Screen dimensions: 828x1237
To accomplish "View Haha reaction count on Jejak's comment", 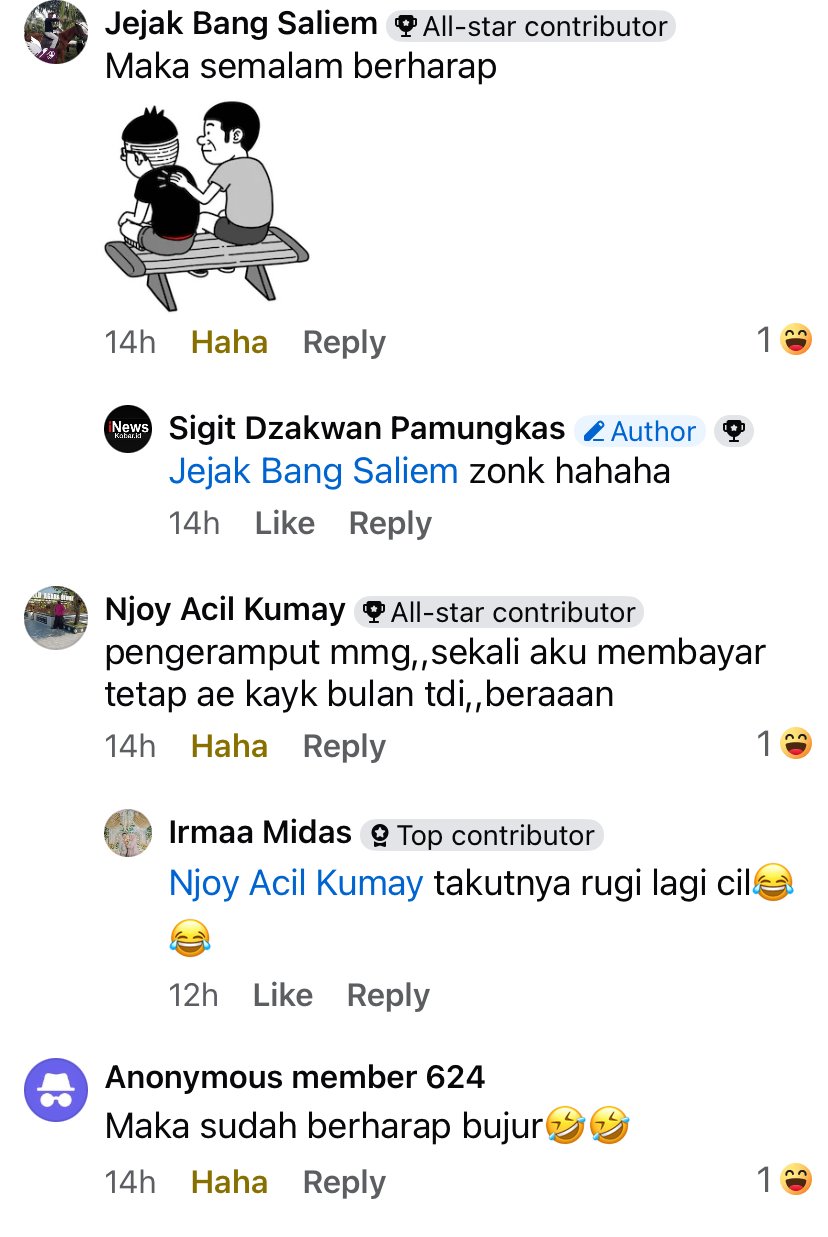I will point(784,341).
